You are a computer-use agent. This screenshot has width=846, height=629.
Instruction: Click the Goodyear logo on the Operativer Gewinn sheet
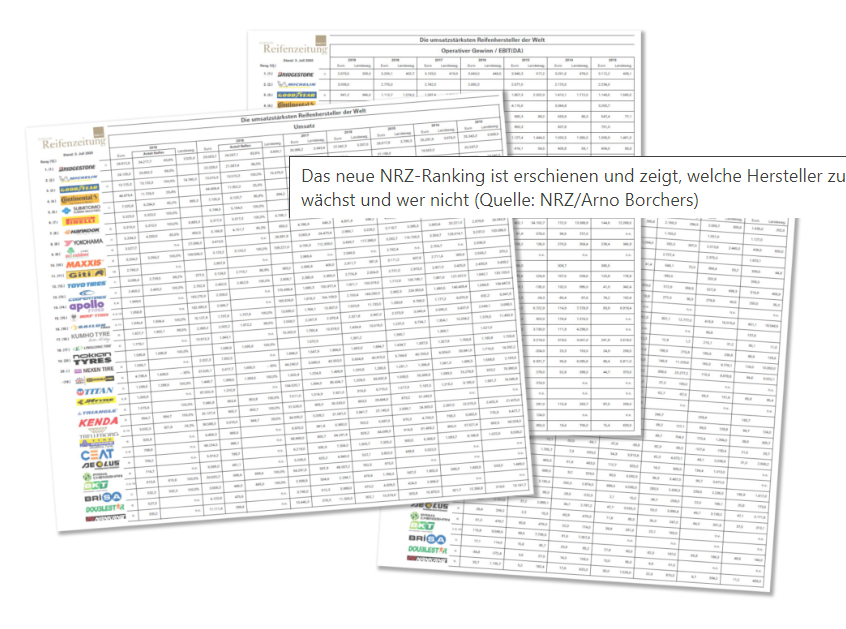296,95
